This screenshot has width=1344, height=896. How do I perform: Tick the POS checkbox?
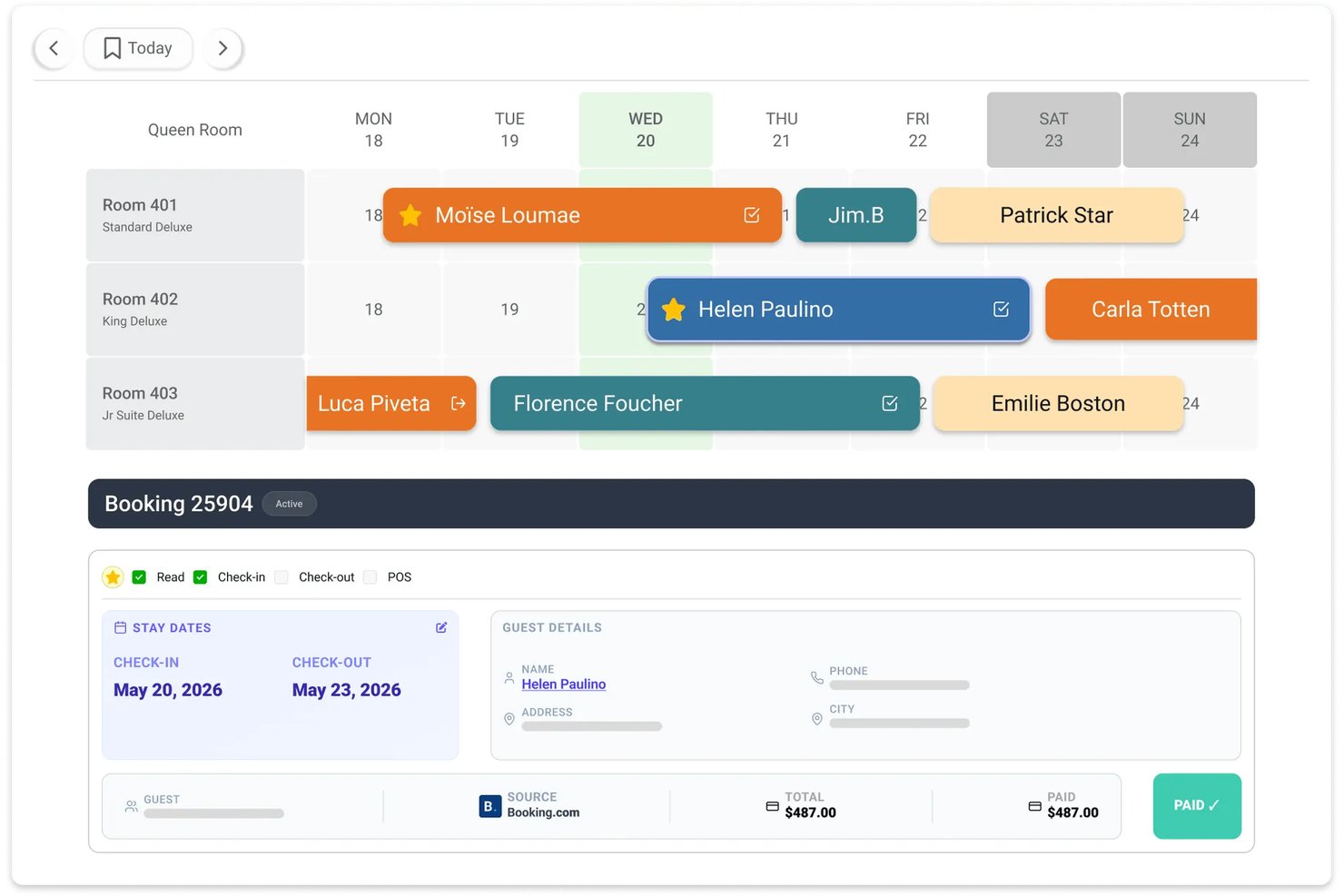coord(370,577)
